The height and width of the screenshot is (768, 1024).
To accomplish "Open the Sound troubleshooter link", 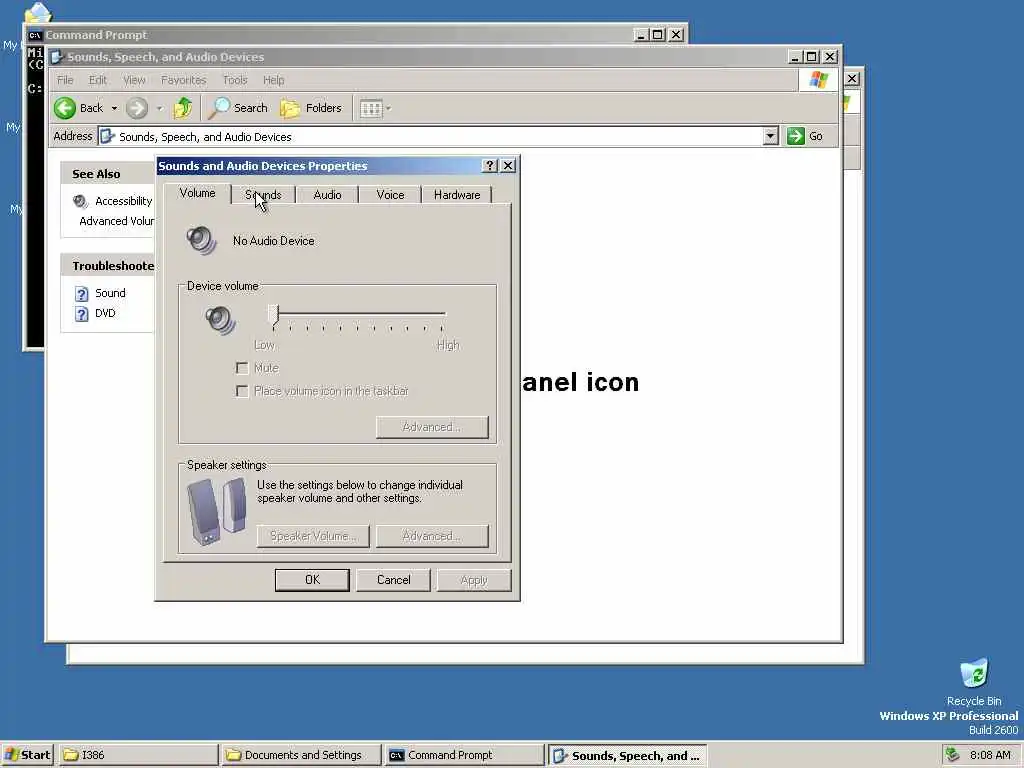I will [110, 293].
